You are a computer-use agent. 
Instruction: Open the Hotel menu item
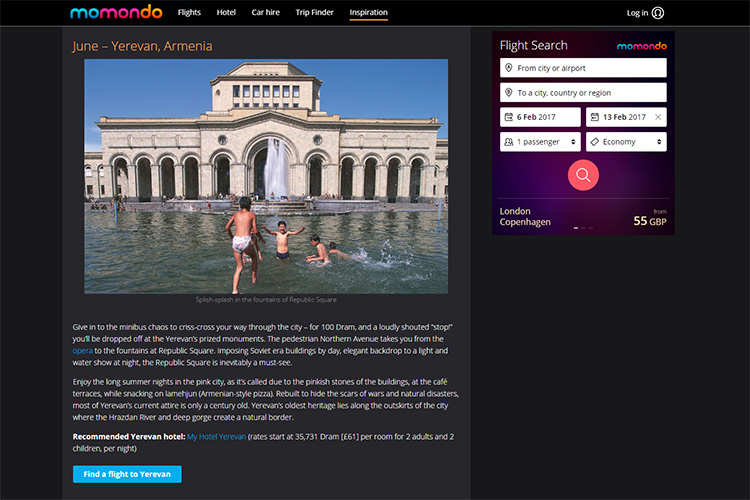tap(226, 12)
